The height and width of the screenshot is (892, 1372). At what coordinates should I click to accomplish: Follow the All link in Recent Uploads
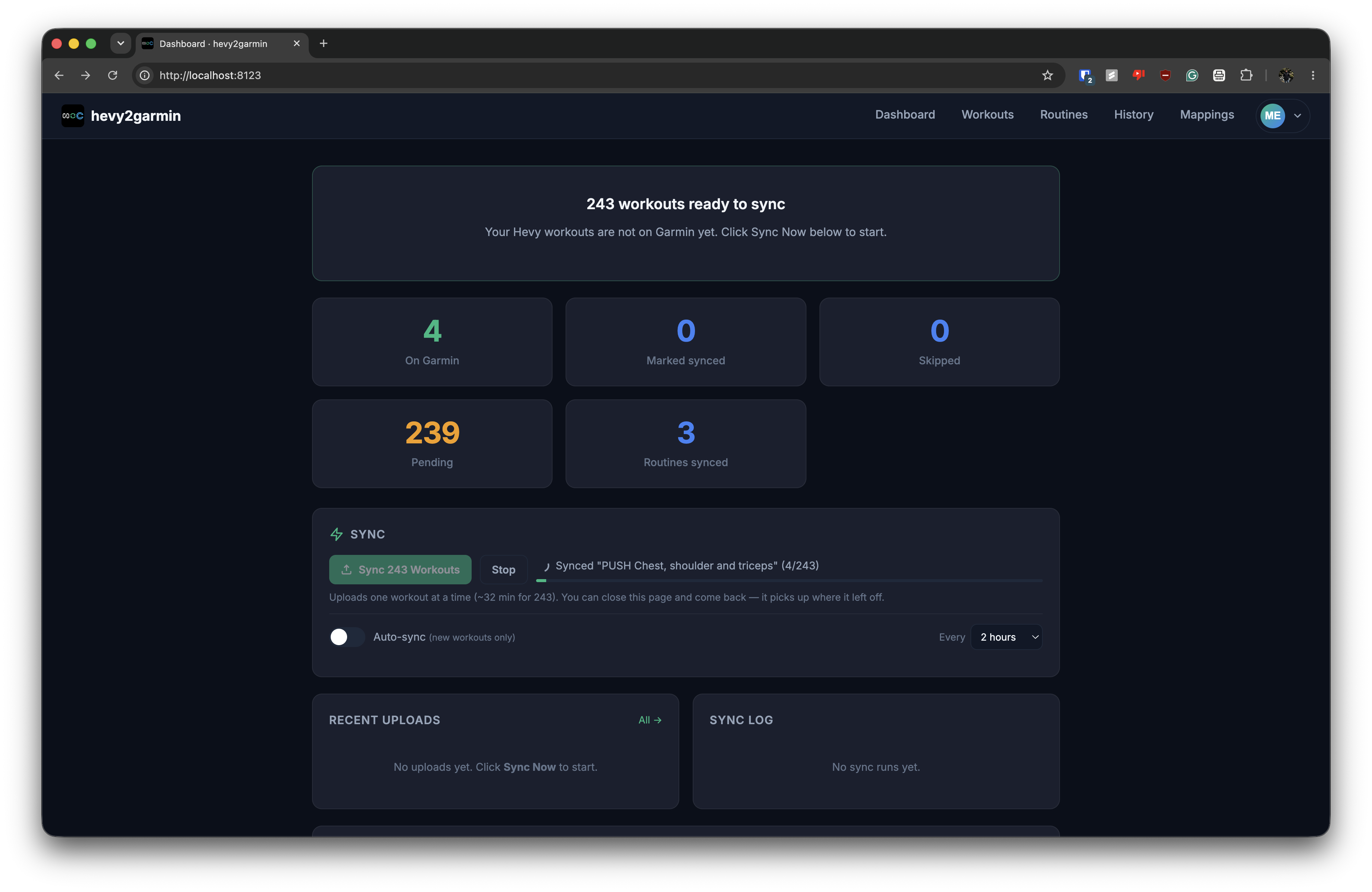coord(650,720)
